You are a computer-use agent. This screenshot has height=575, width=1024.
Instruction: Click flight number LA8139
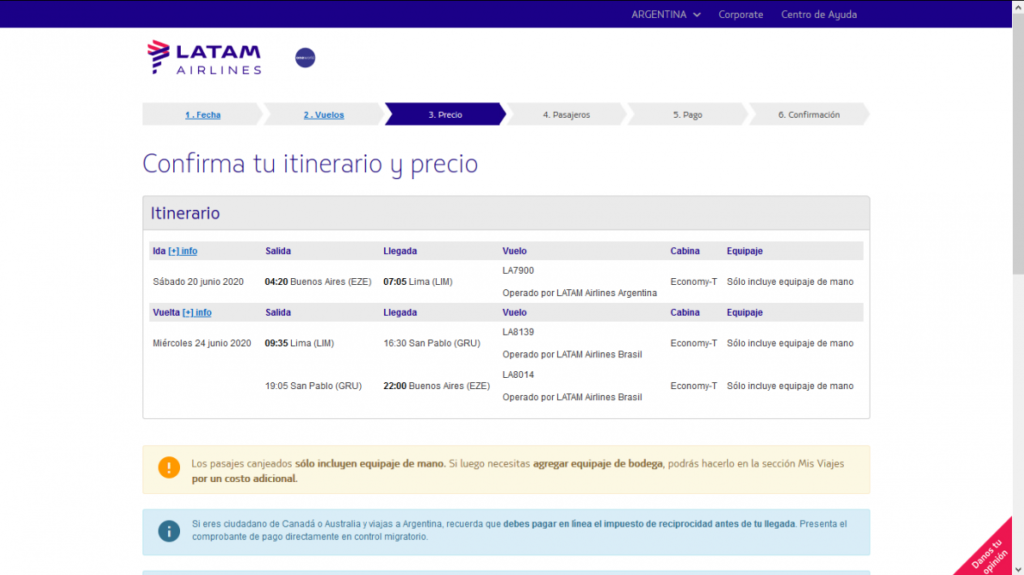coord(518,332)
